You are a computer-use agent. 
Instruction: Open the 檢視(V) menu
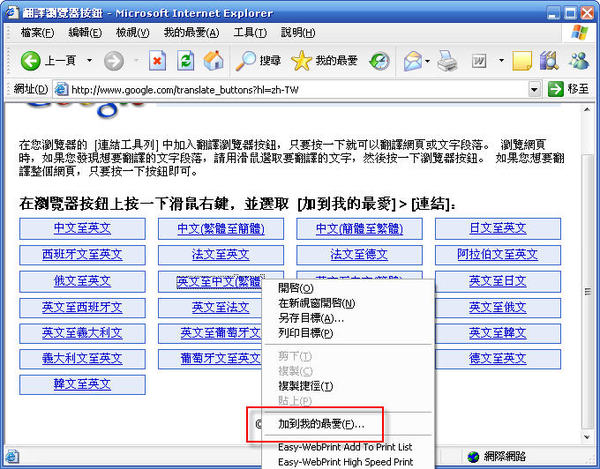click(132, 33)
